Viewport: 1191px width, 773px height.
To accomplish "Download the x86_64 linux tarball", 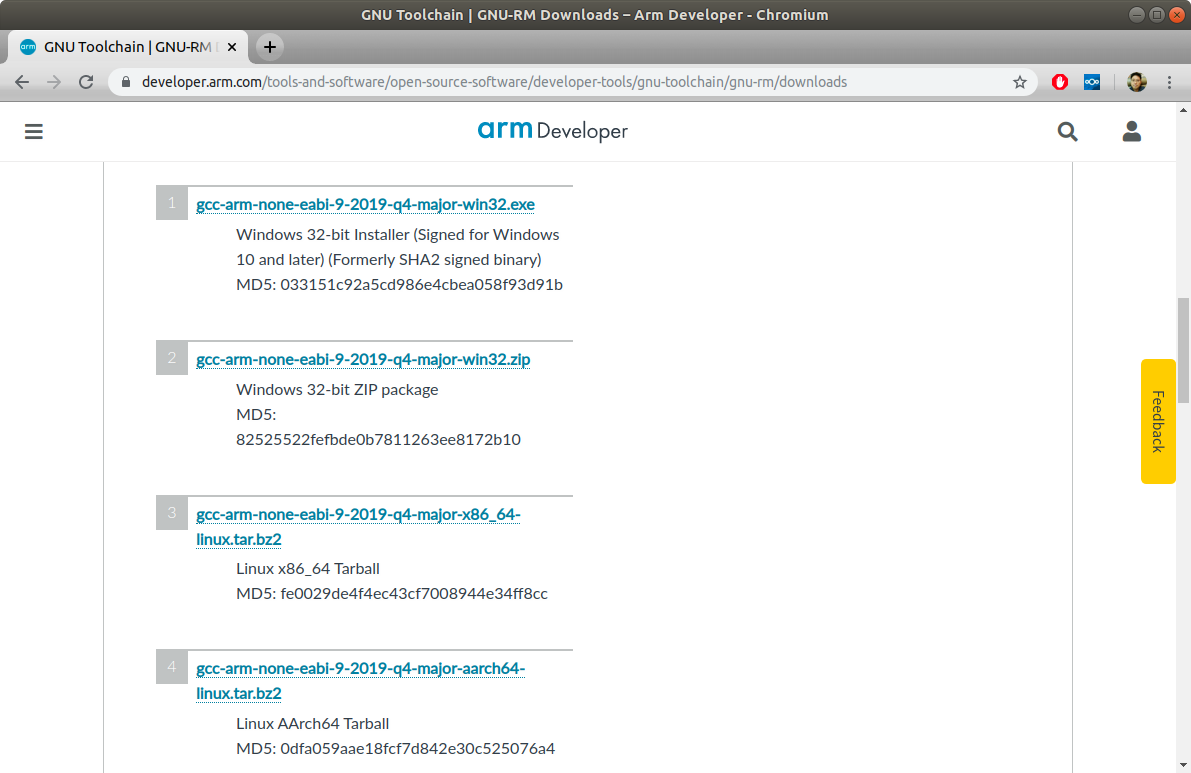I will click(x=358, y=526).
